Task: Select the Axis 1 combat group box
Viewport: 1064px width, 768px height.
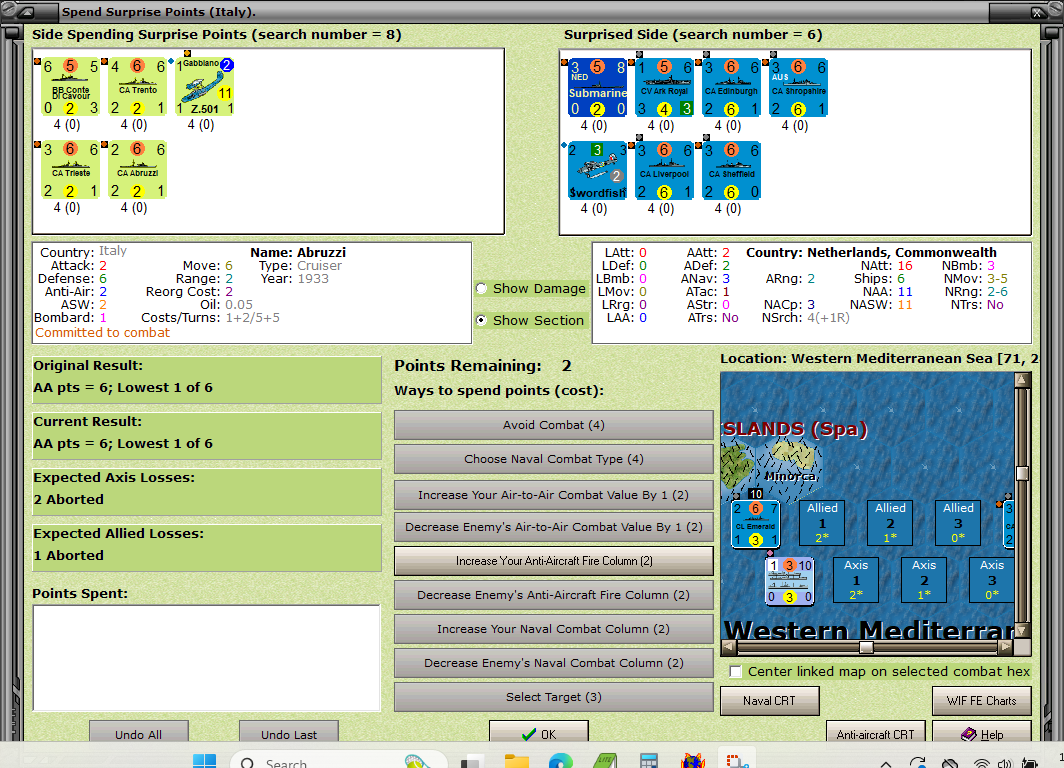Action: point(855,578)
